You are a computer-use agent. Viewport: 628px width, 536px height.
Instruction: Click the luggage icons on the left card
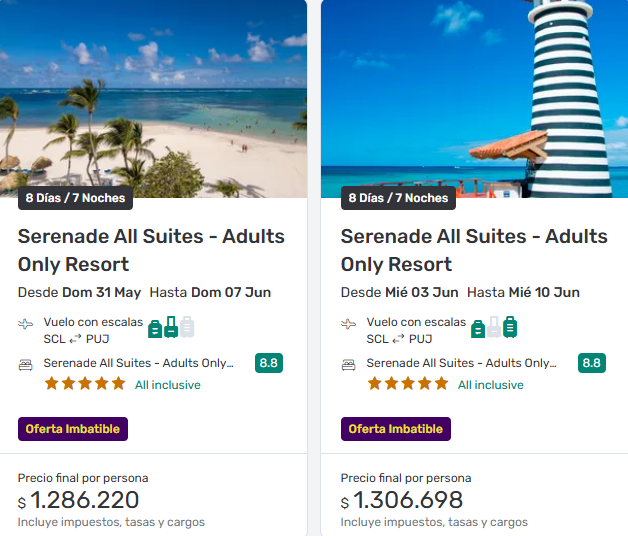[171, 327]
